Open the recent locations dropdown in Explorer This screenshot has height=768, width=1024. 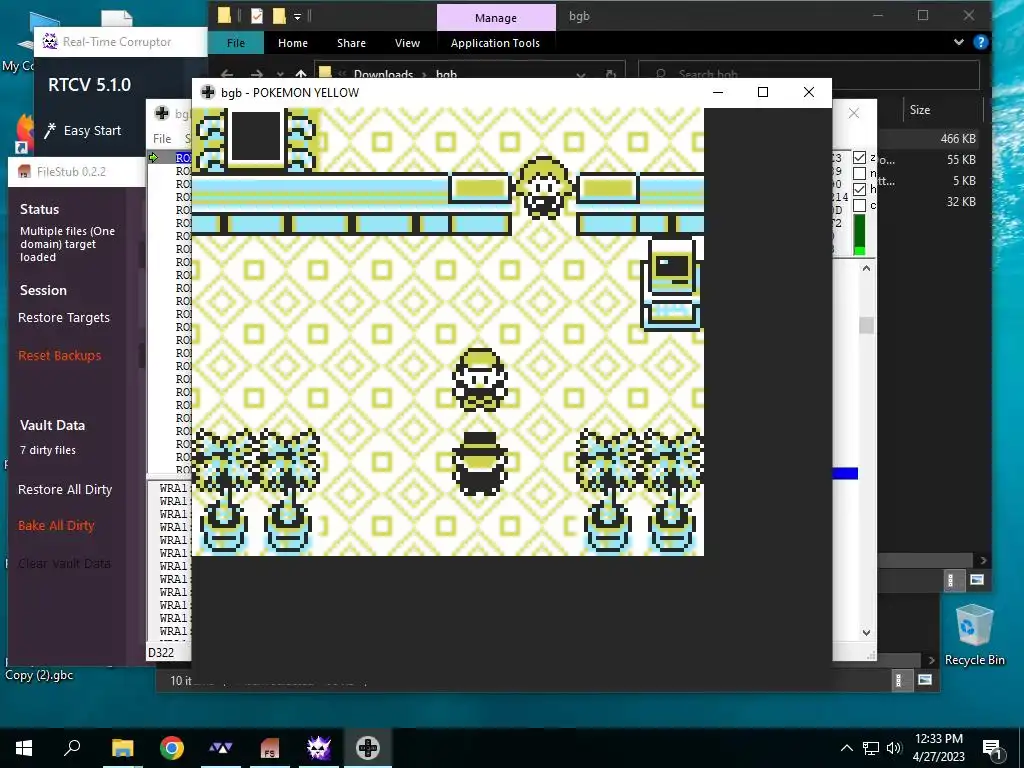(x=281, y=74)
